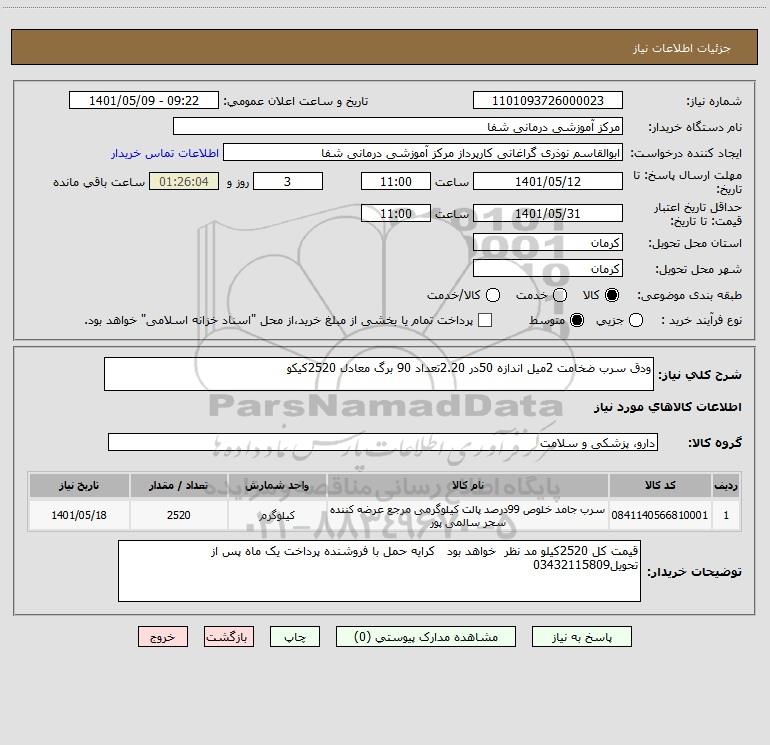Click the نام دستگاه خریدار field

point(398,127)
